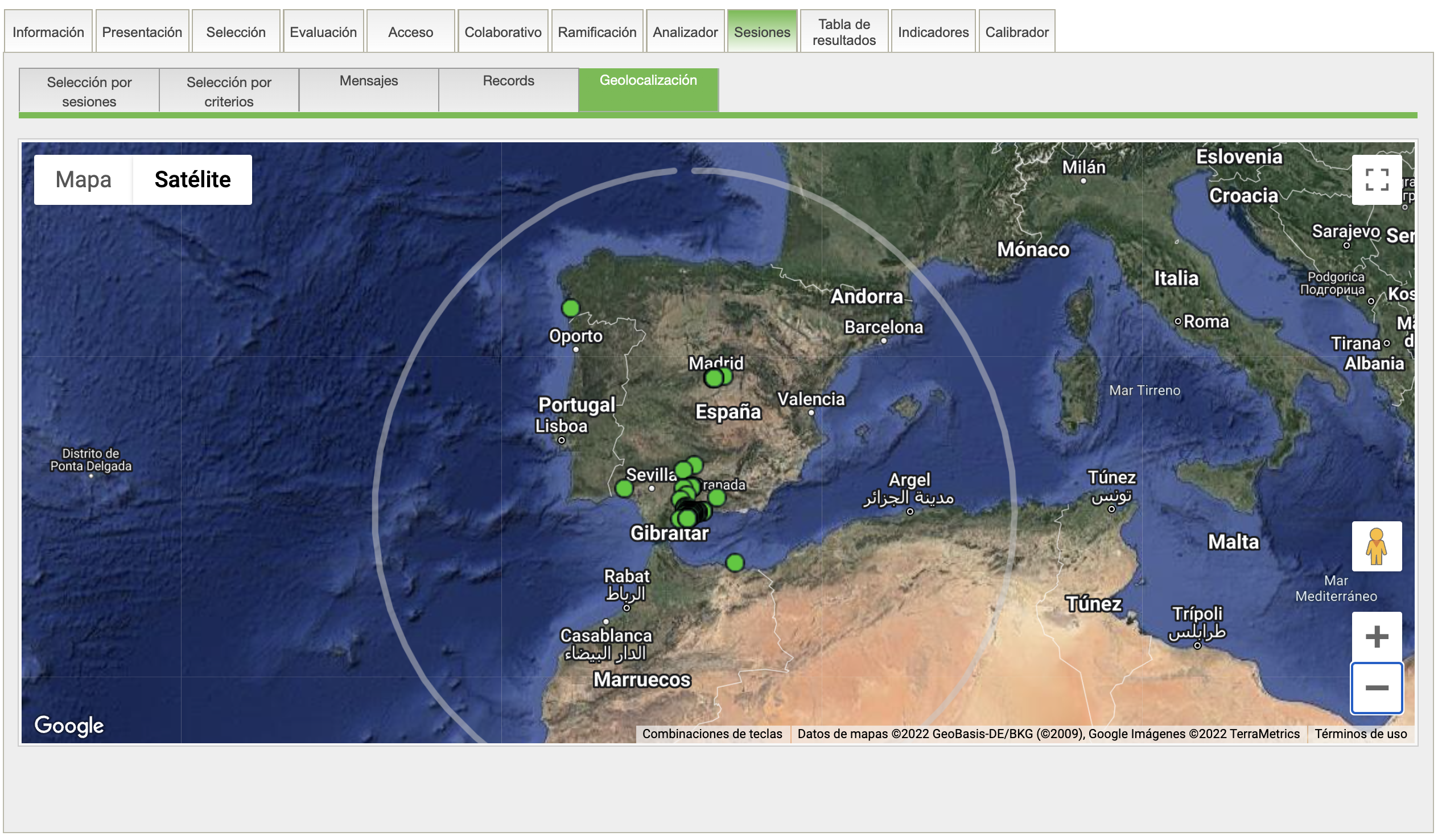Viewport: 1442px width, 840px height.
Task: Open Combinaciones de teclas shortcuts
Action: [712, 734]
